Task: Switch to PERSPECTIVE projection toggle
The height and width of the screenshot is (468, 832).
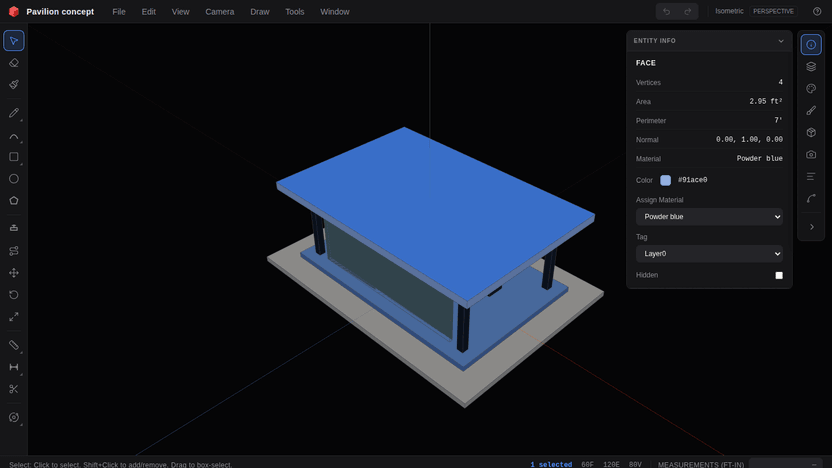Action: pyautogui.click(x=773, y=11)
